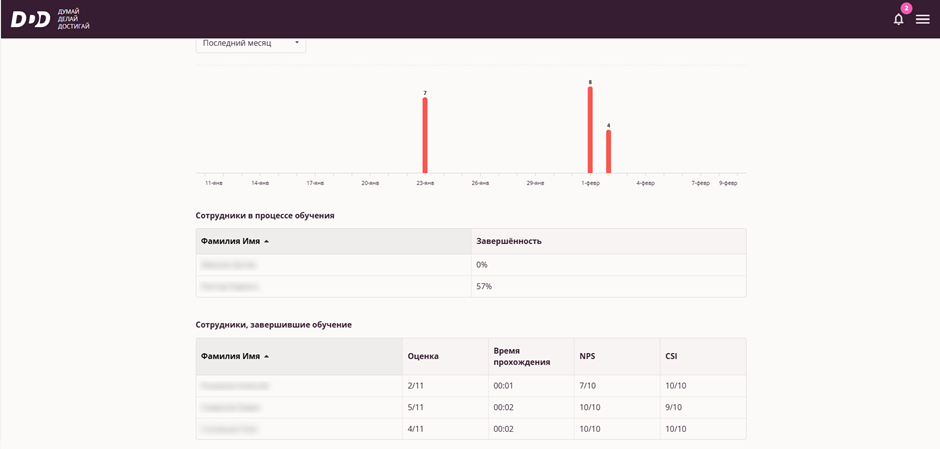The width and height of the screenshot is (940, 449).
Task: Click the "Время прохождения" column header
Action: click(521, 356)
